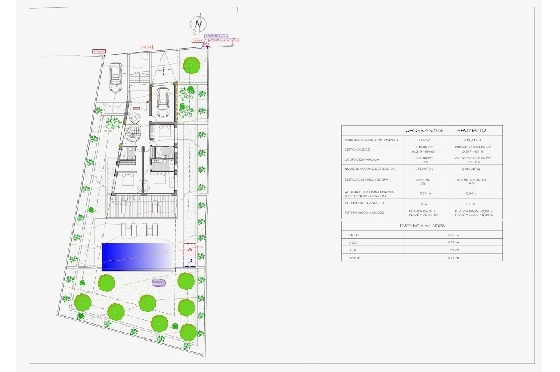Select the purple oval object in the garden
Image resolution: width=560 pixels, height=372 pixels.
(159, 283)
